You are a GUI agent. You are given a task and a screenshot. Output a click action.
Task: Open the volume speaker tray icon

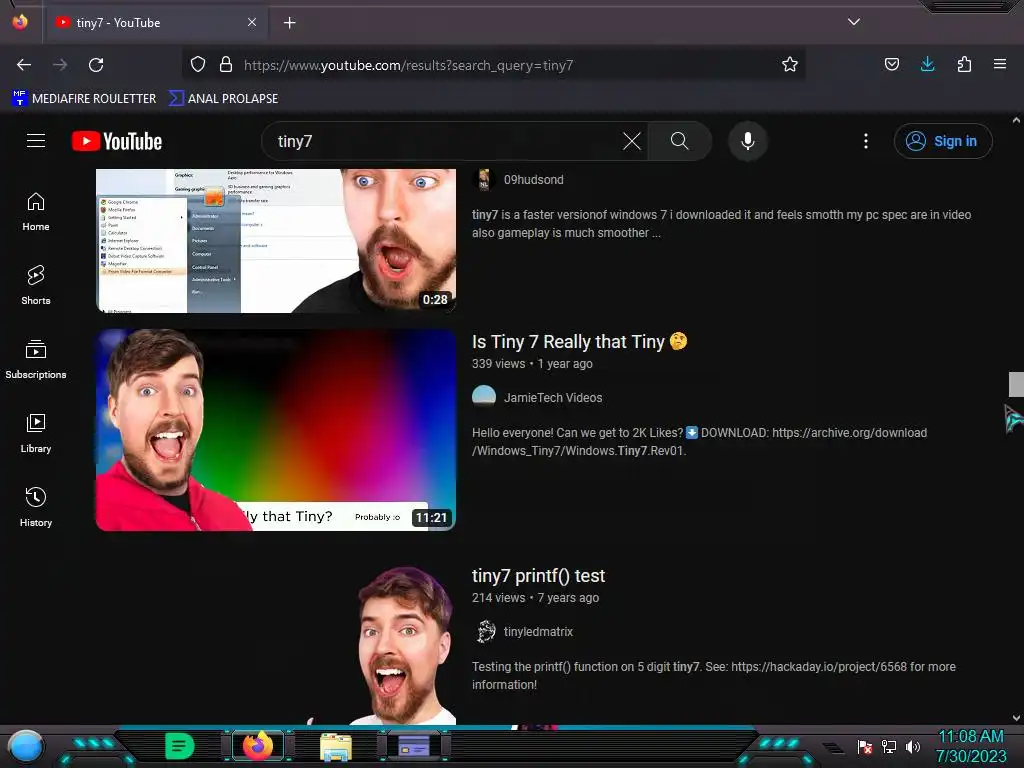[x=913, y=746]
